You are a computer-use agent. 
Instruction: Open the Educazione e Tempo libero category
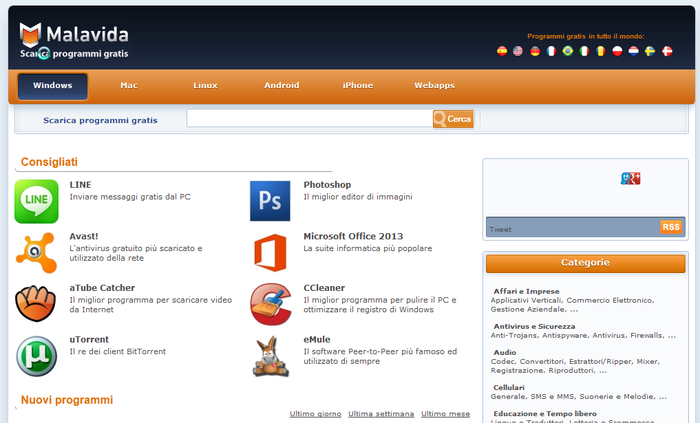545,414
